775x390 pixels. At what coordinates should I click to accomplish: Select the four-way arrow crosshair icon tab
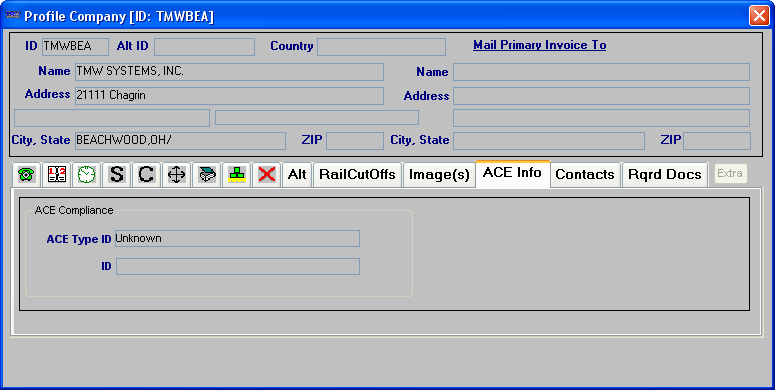[176, 174]
